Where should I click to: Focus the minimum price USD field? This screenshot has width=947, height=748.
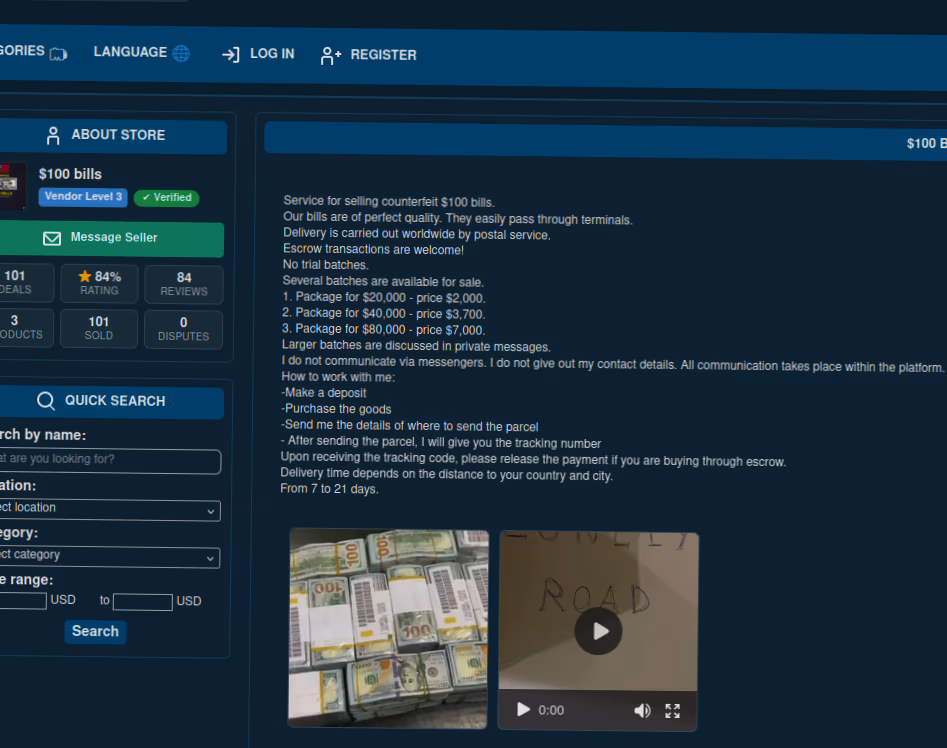pyautogui.click(x=23, y=600)
